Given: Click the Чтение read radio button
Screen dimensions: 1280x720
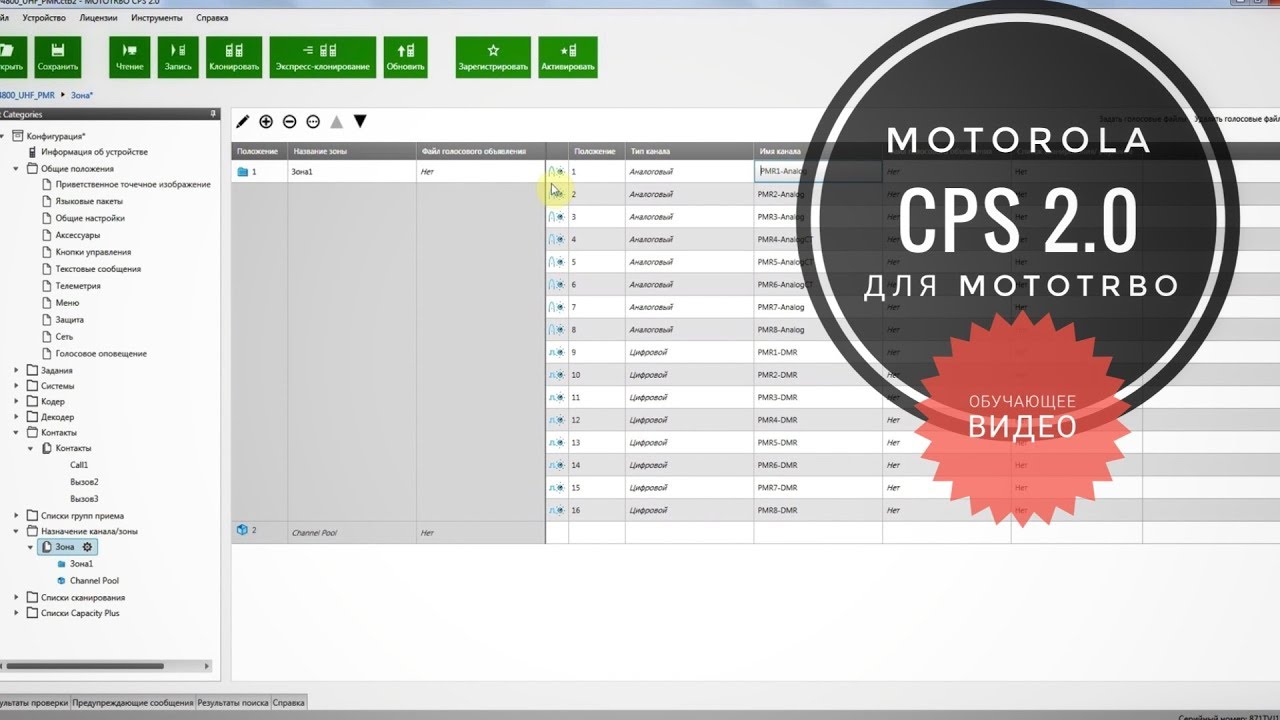Looking at the screenshot, I should tap(130, 57).
